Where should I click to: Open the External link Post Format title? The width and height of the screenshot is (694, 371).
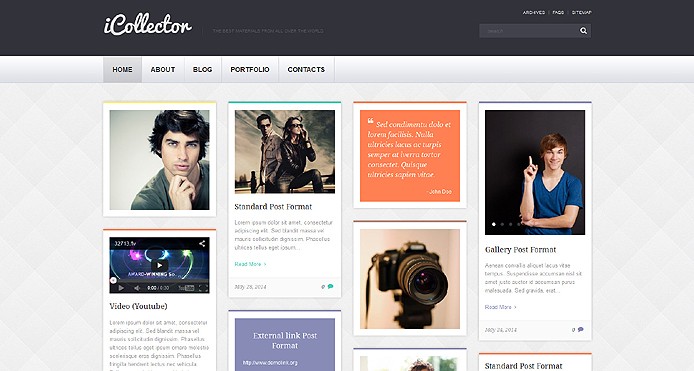(285, 340)
